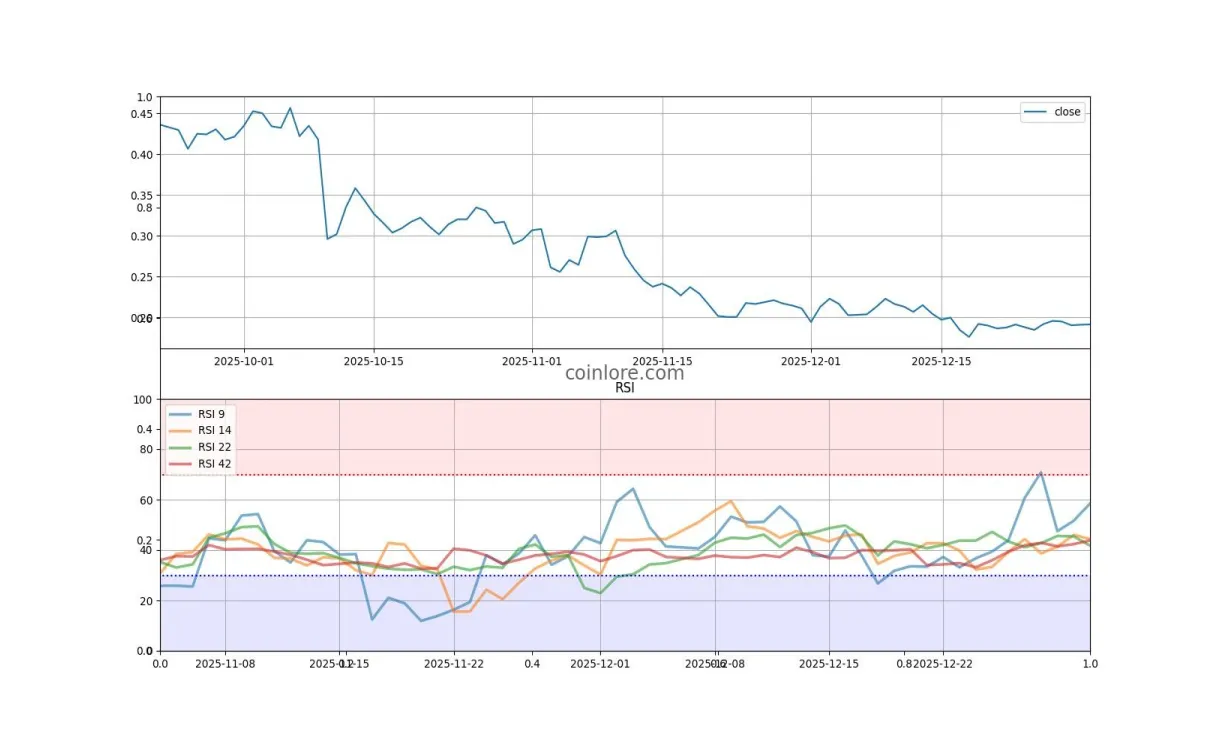Select the RSI 22 green line marker
This screenshot has height=740, width=1220.
coord(181,447)
